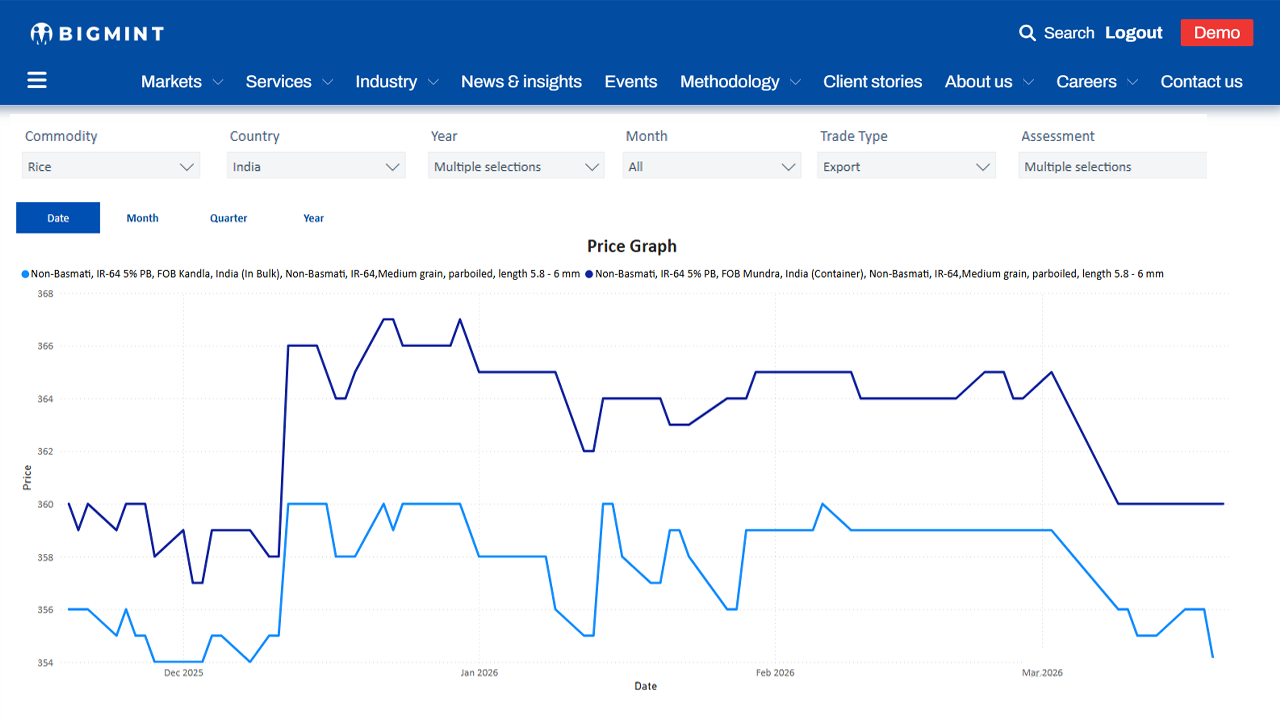
Task: Click the dark blue Mundra legend dot
Action: 589,274
